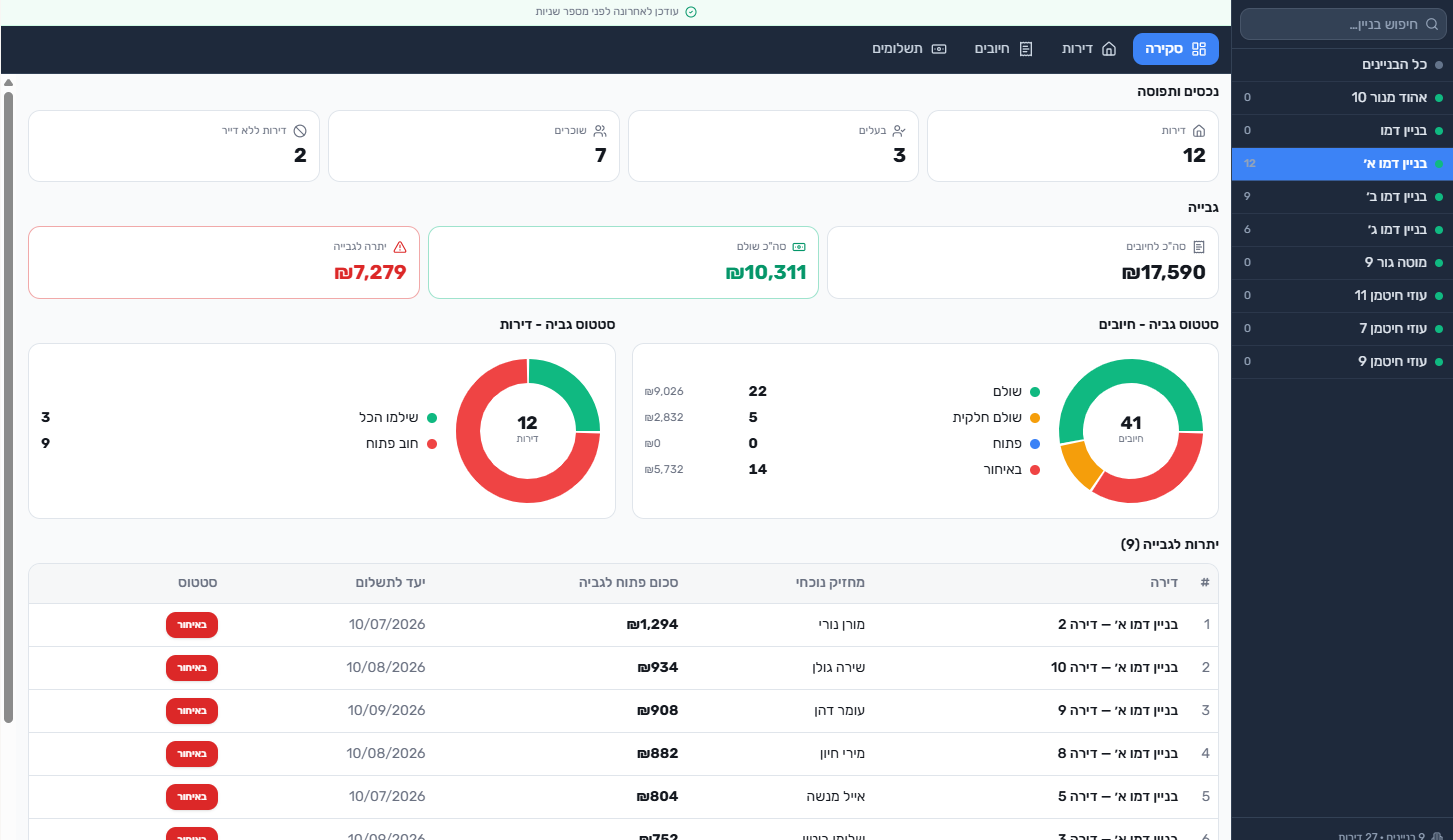Click the שולם green legend dot
This screenshot has width=1453, height=840.
point(1035,392)
